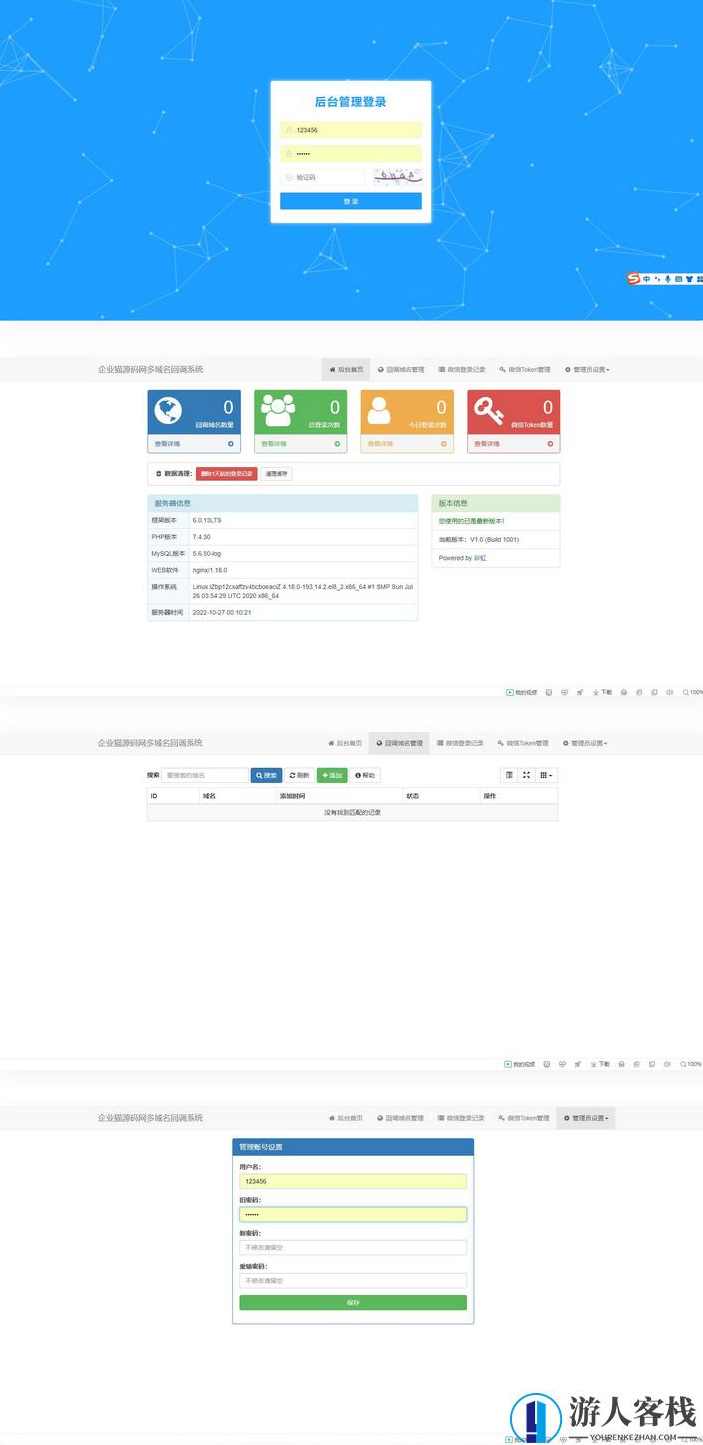Click 下载 in the domain management status bar
This screenshot has width=703, height=1445.
click(x=601, y=1064)
